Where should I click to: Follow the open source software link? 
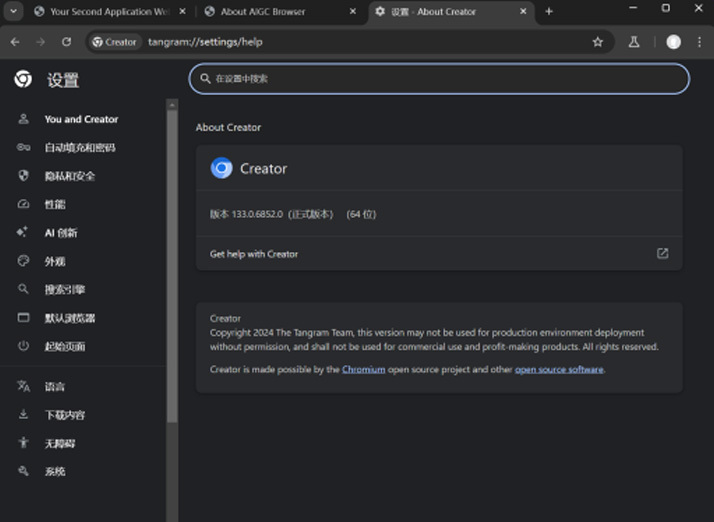pyautogui.click(x=559, y=369)
